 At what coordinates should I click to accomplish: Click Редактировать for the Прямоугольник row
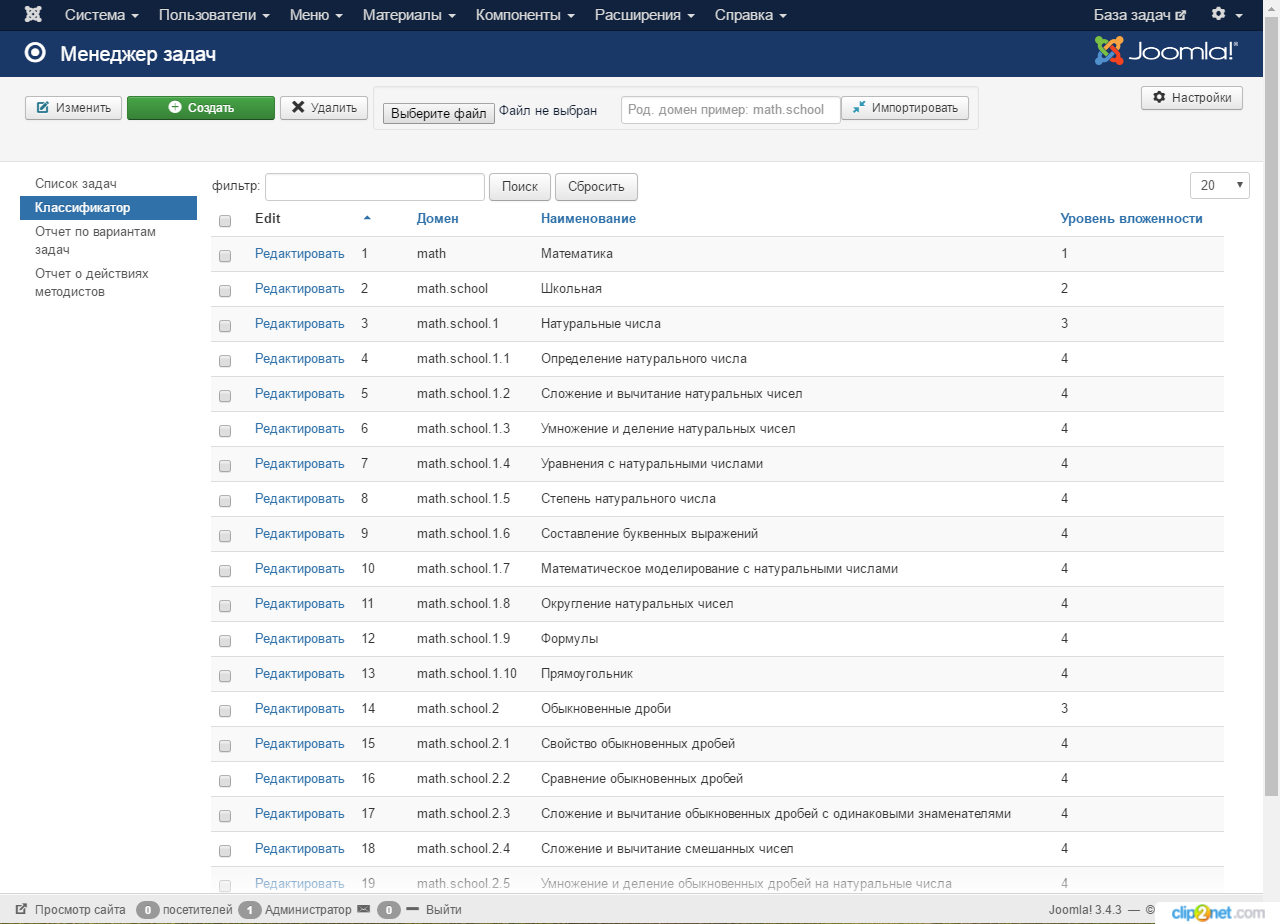pos(300,674)
